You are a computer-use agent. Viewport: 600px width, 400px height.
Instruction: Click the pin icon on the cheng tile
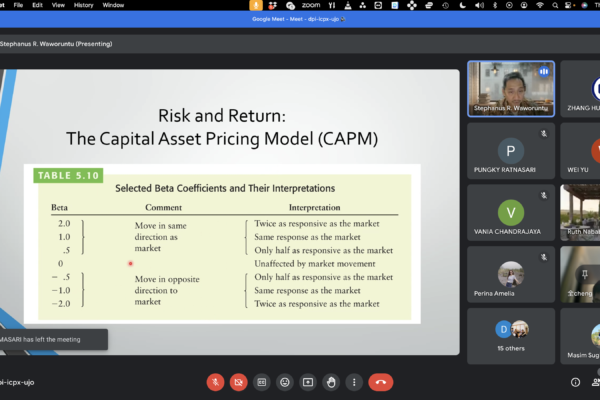[x=585, y=274]
